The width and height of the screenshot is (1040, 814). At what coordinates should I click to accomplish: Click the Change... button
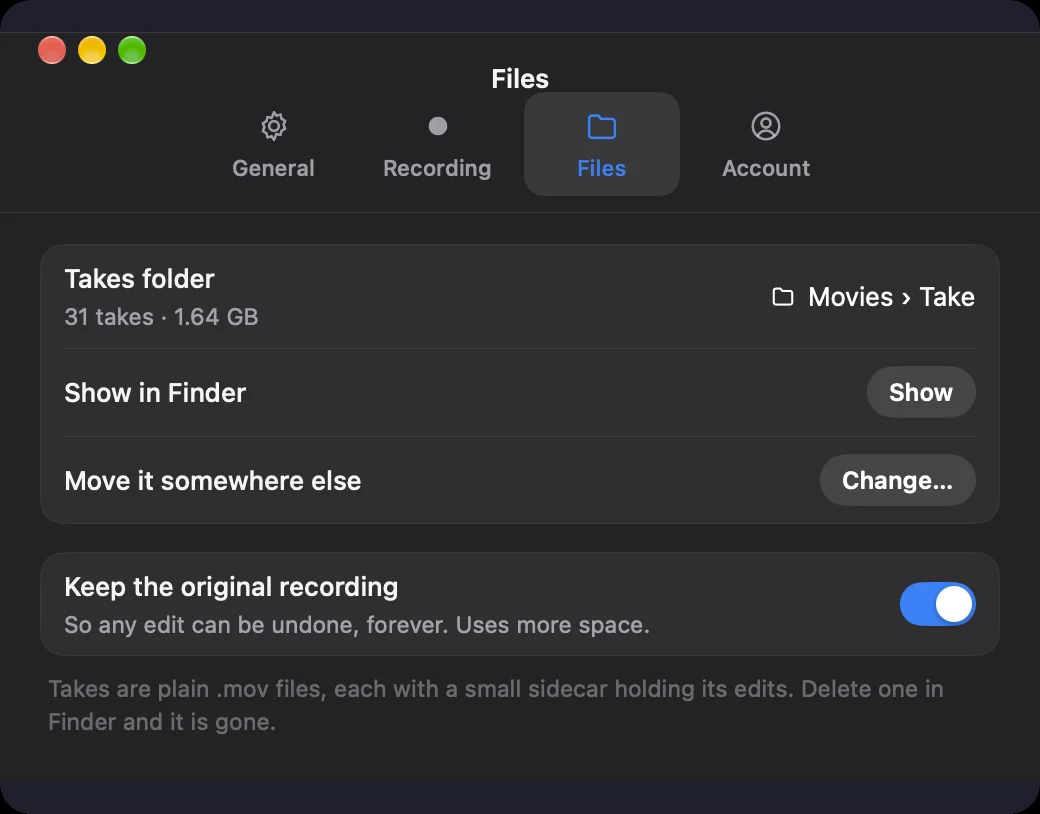tap(897, 480)
